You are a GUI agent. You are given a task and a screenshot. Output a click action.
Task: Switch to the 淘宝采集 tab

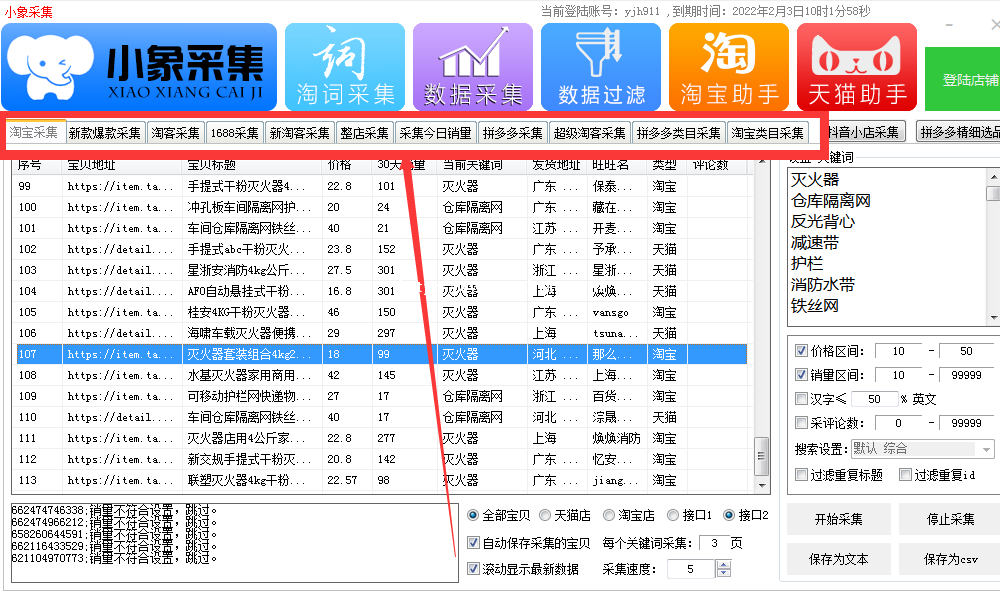[34, 132]
